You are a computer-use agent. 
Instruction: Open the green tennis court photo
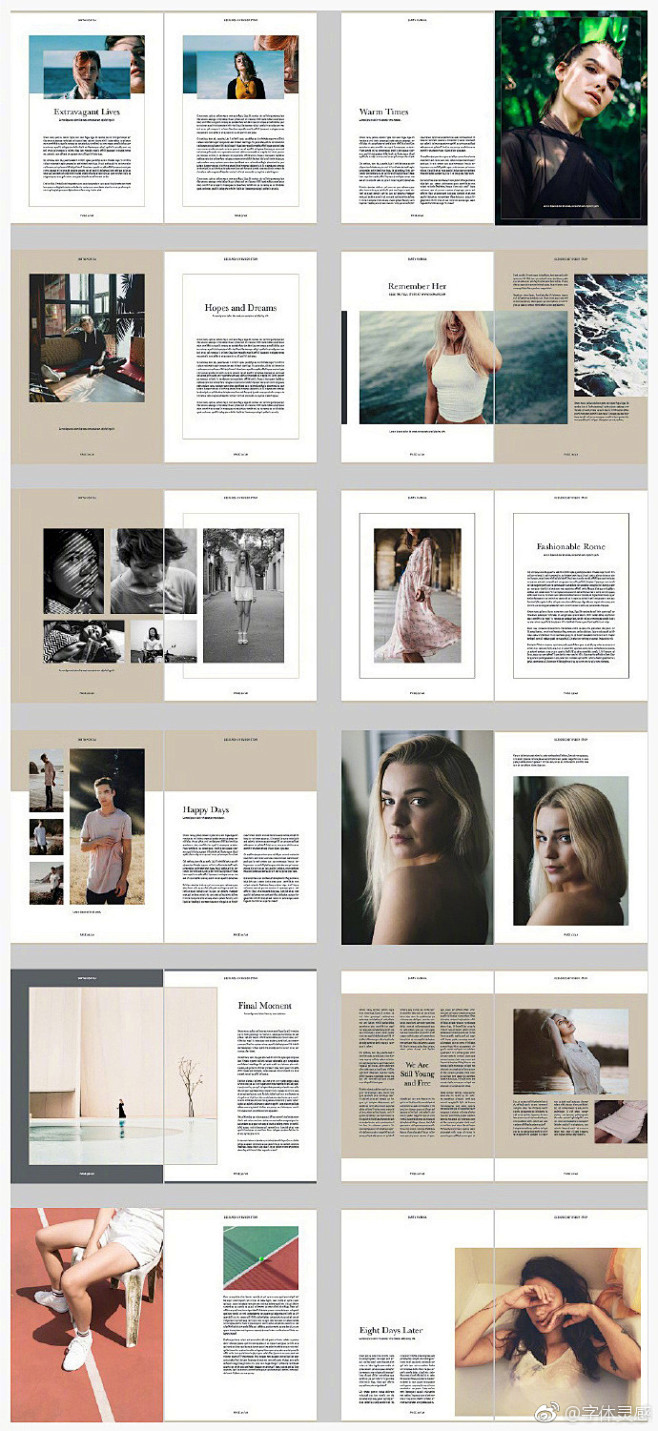[260, 1258]
